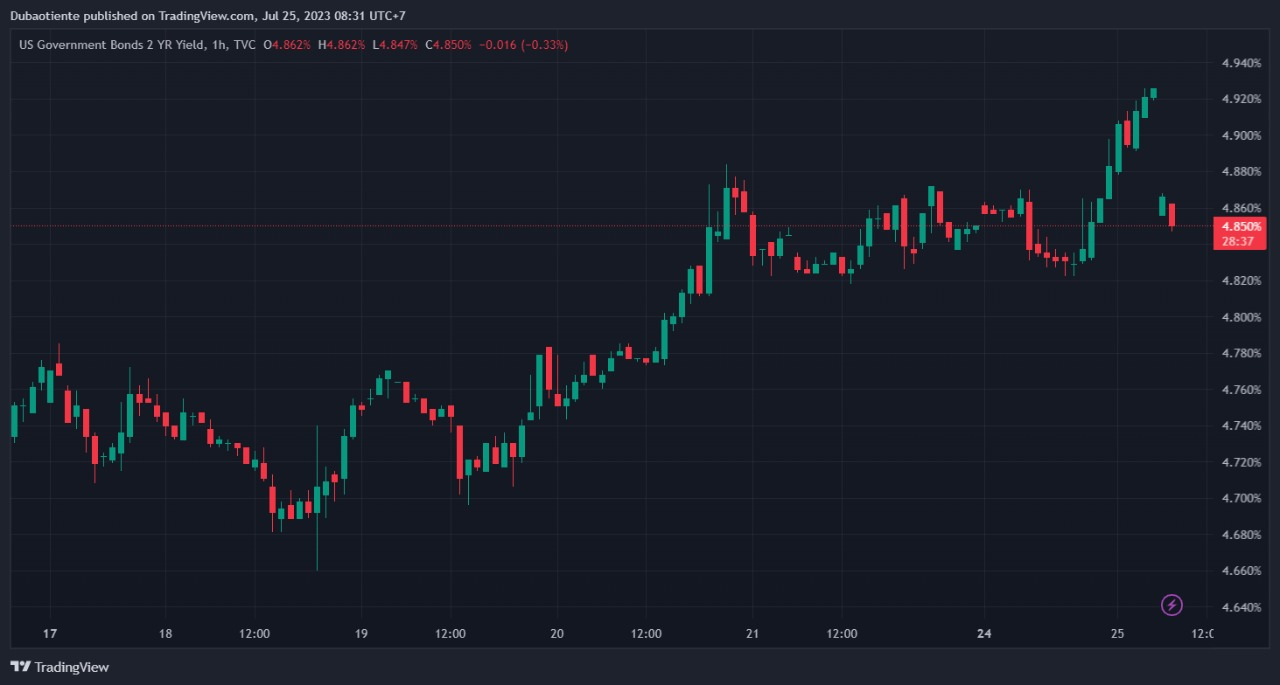1280x685 pixels.
Task: Click the red 4.850% current price tag
Action: point(1238,226)
